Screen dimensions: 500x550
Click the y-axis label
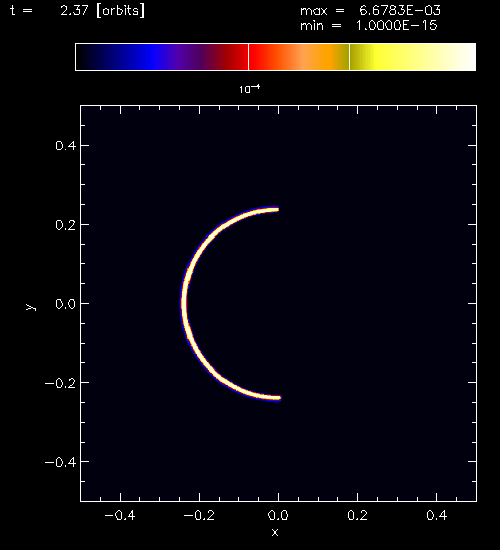[x=31, y=307]
